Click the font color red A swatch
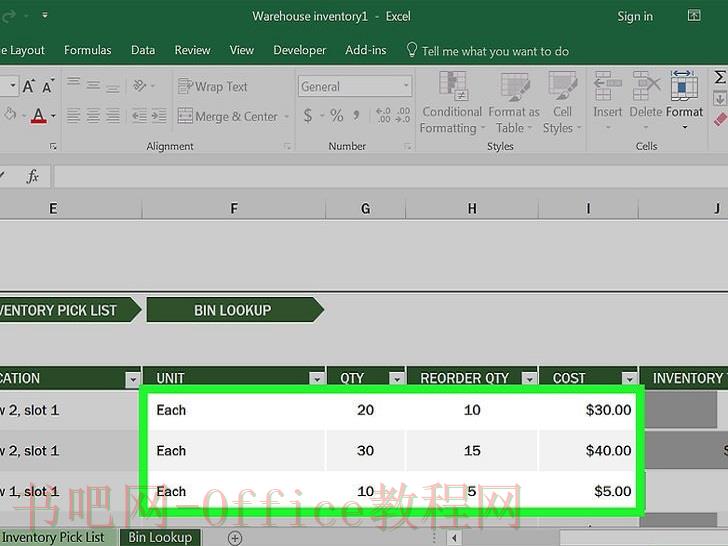 39,115
